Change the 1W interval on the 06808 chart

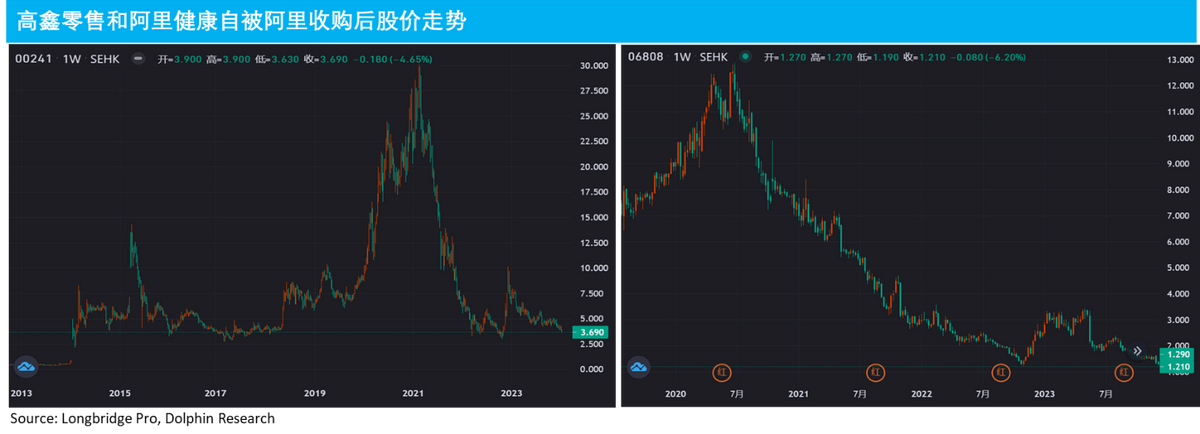tap(683, 58)
